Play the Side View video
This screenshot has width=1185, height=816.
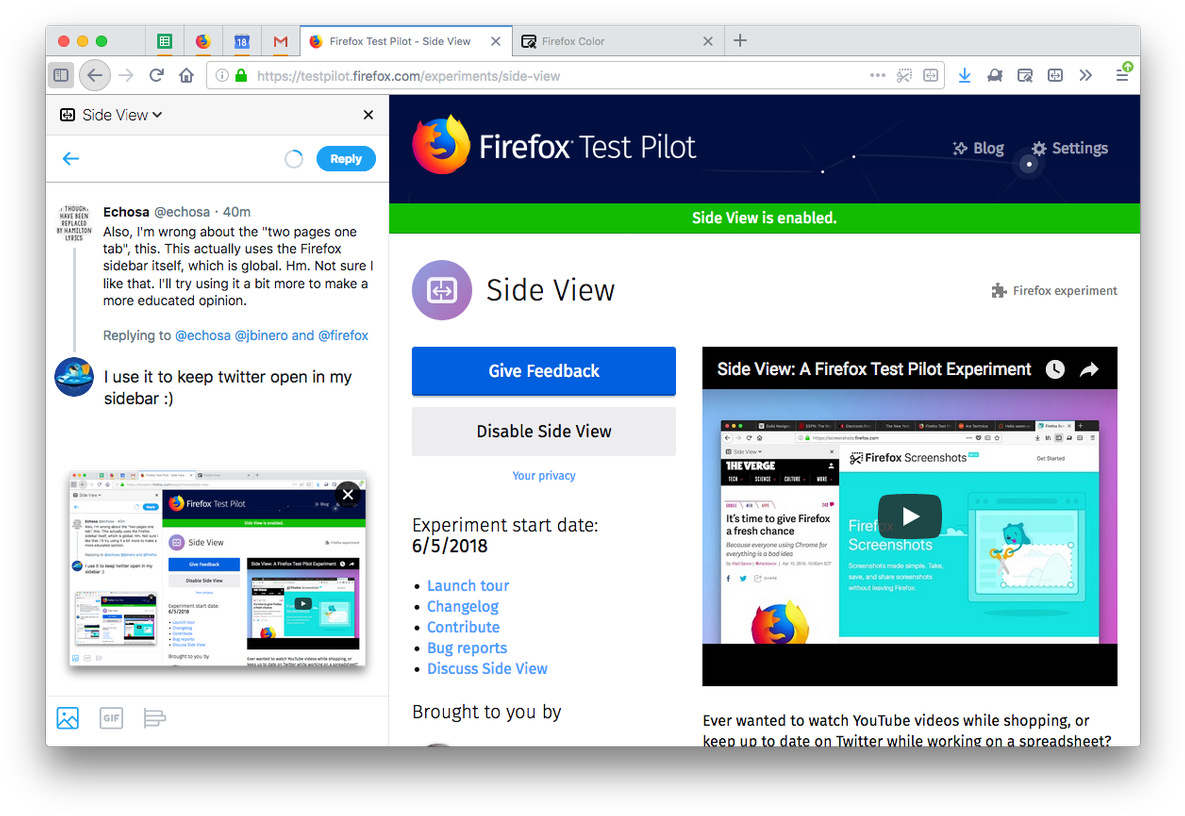click(x=910, y=516)
